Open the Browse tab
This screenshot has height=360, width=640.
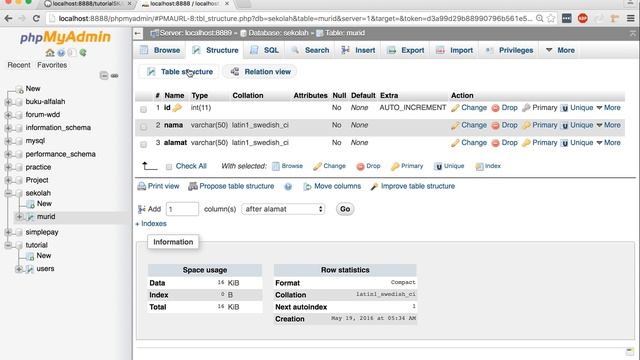pos(160,50)
